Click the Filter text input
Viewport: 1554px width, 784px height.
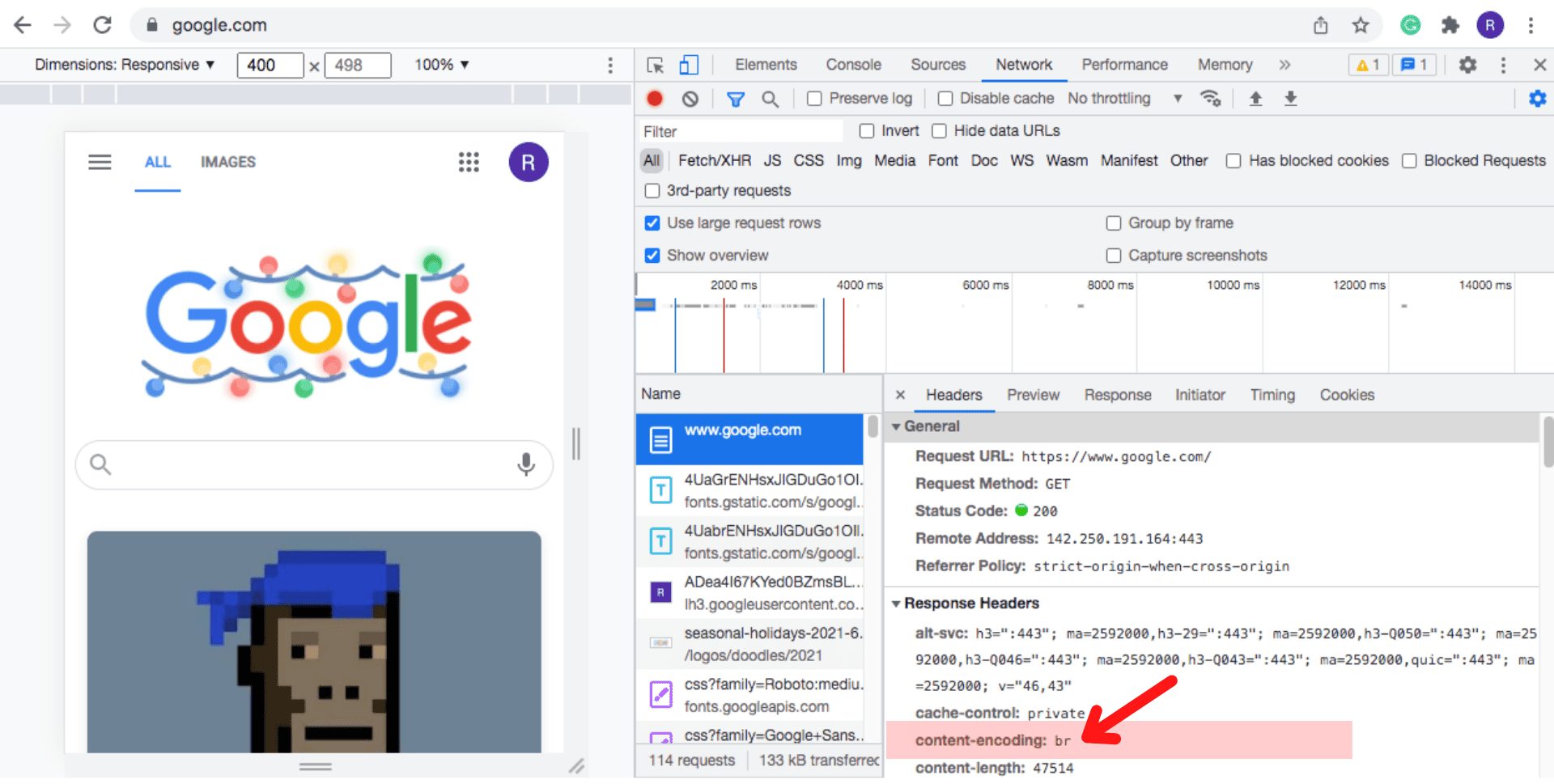(x=740, y=131)
